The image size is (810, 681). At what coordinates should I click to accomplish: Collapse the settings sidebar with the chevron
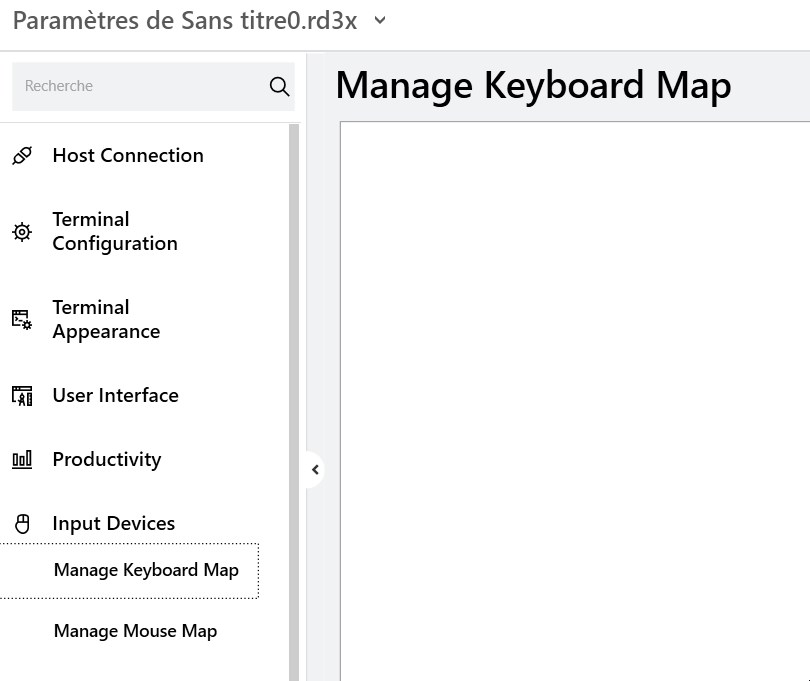click(316, 469)
